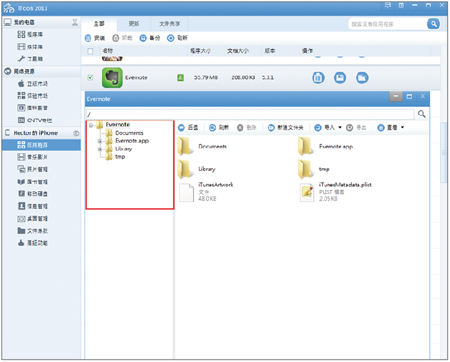
Task: Click the blue search button at top right
Action: (x=433, y=24)
